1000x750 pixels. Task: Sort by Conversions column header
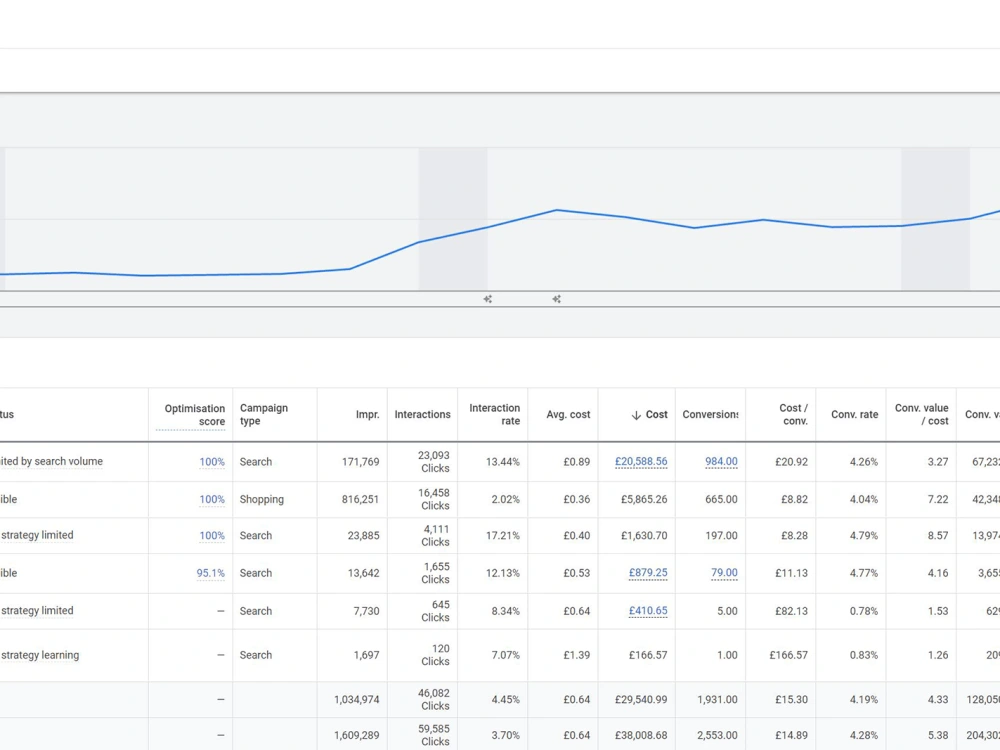pyautogui.click(x=710, y=415)
